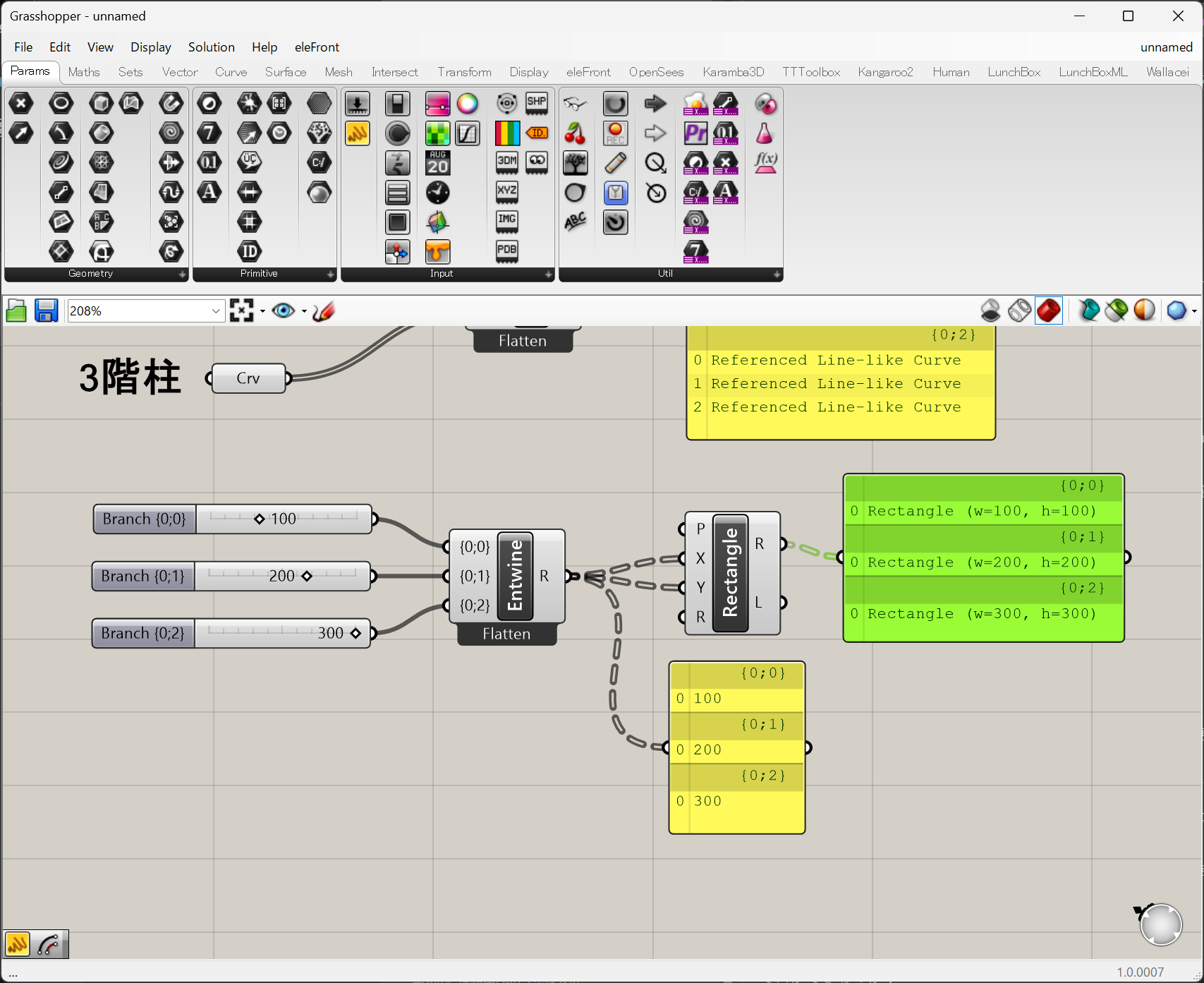This screenshot has height=983, width=1204.
Task: Enable shaded preview mode red icon
Action: pyautogui.click(x=1048, y=310)
